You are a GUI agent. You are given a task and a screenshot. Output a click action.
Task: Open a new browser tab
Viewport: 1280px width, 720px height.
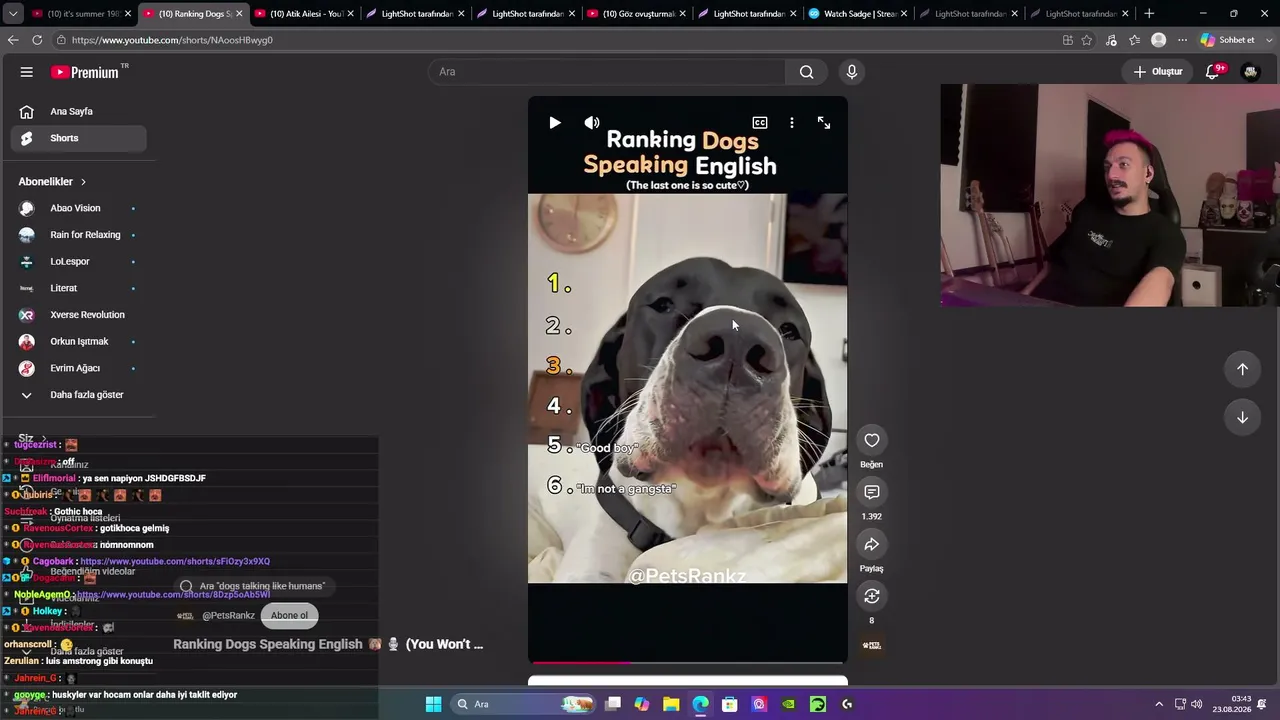(1149, 14)
